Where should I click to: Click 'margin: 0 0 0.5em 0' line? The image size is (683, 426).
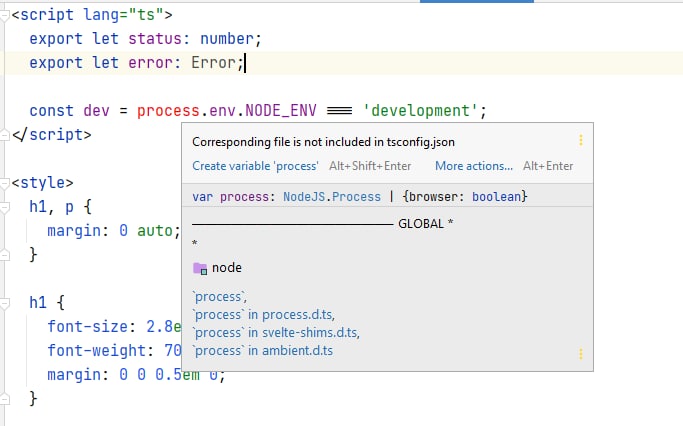click(x=136, y=374)
